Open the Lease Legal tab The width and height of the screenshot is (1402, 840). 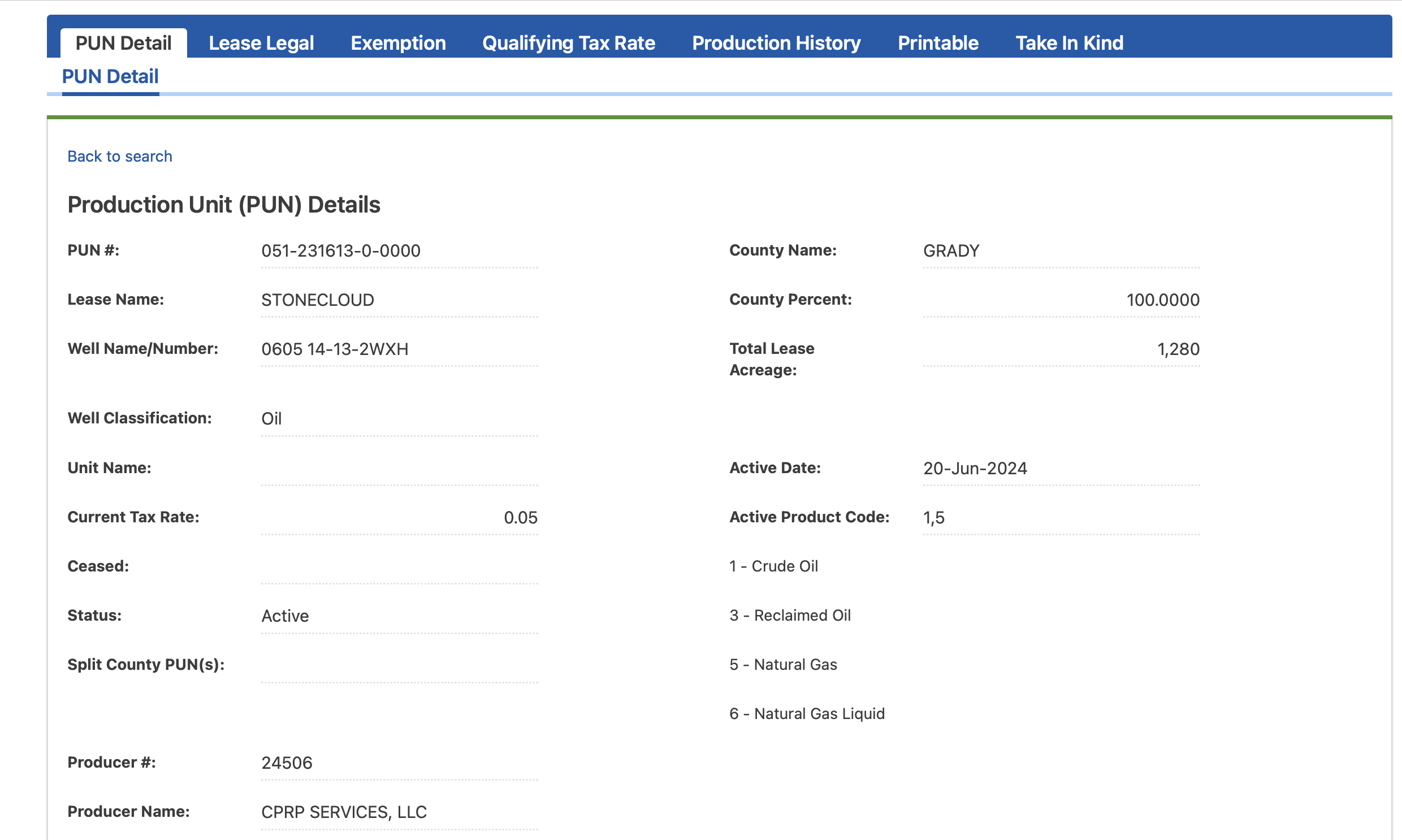[x=261, y=43]
